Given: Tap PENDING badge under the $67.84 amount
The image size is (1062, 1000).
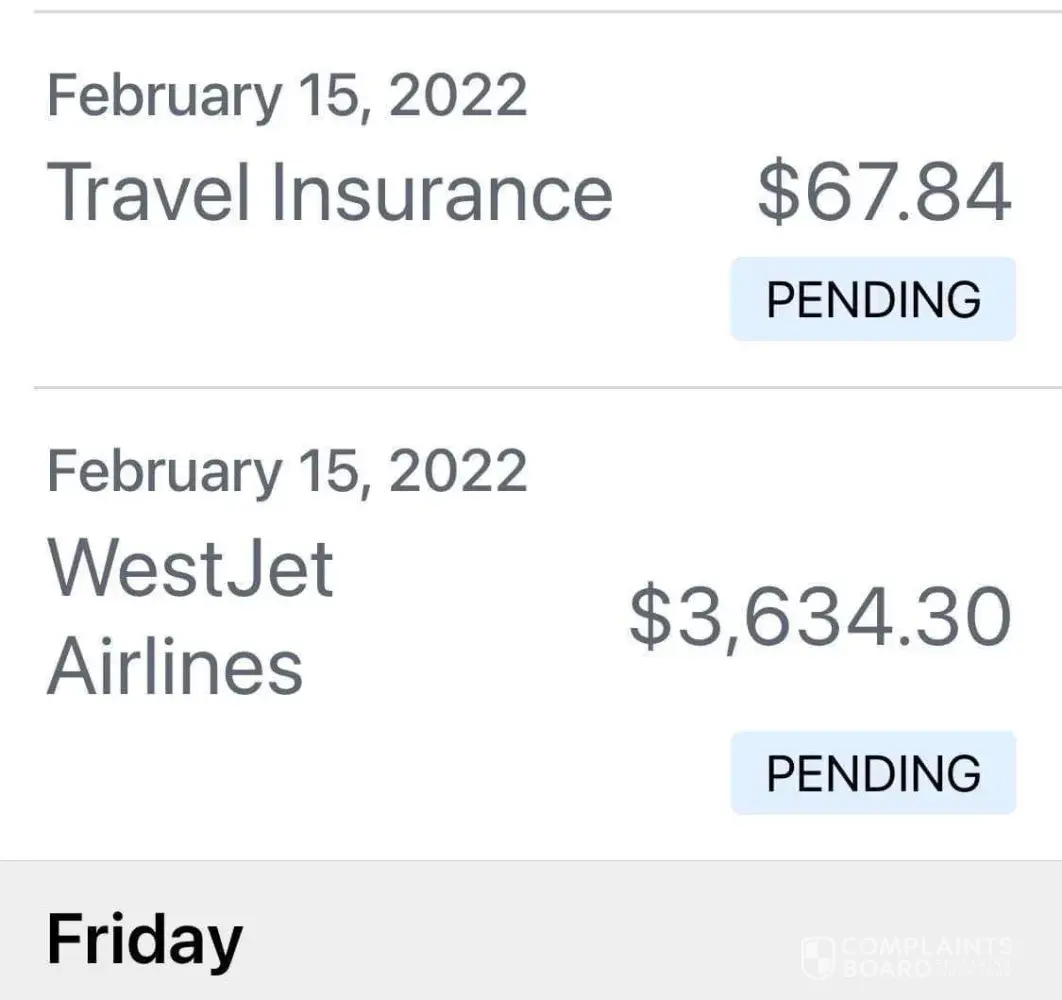Looking at the screenshot, I should pyautogui.click(x=873, y=299).
